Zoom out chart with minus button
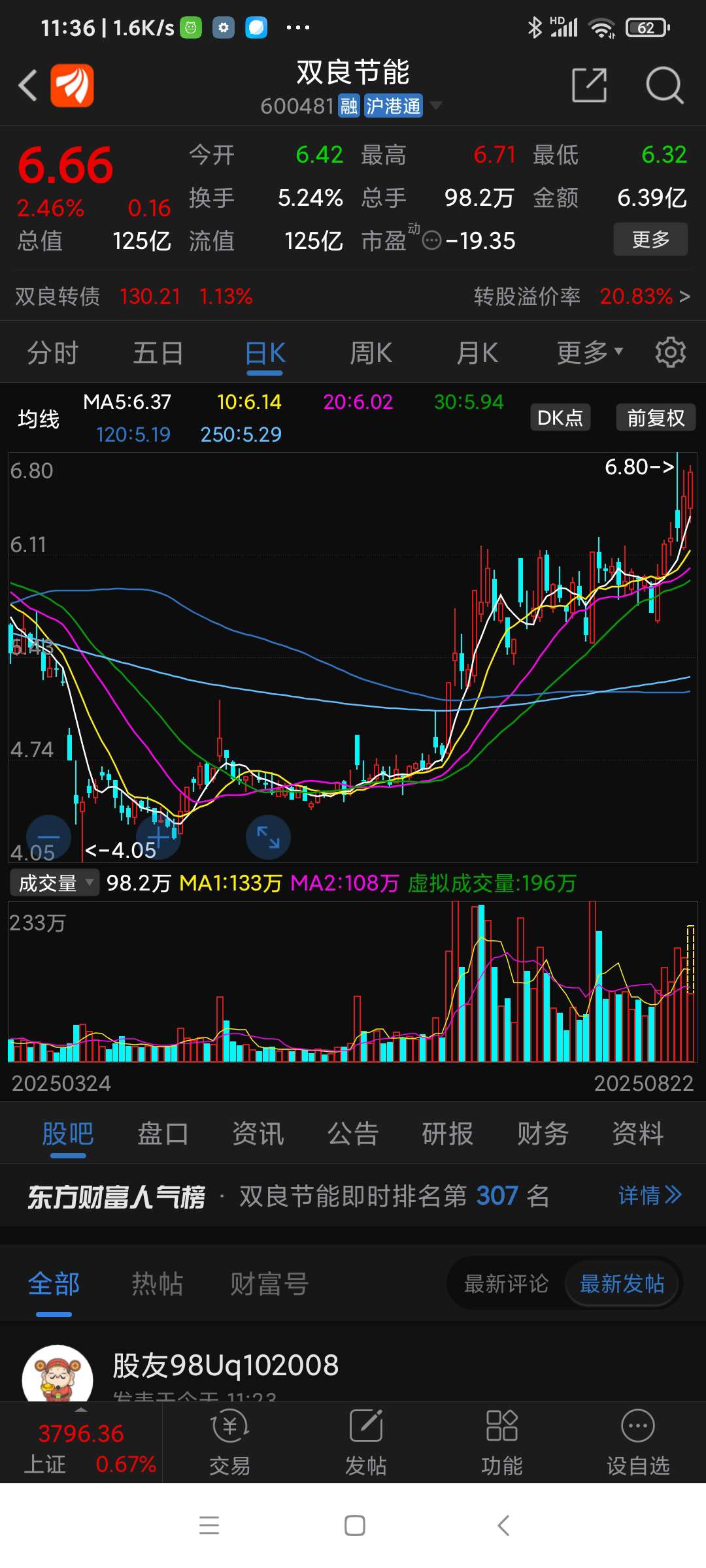This screenshot has width=706, height=1568. [x=48, y=837]
